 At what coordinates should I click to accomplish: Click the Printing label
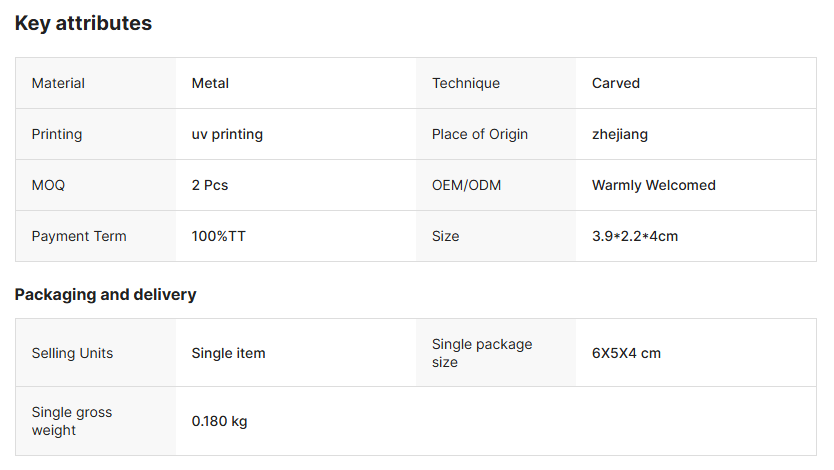click(x=57, y=134)
